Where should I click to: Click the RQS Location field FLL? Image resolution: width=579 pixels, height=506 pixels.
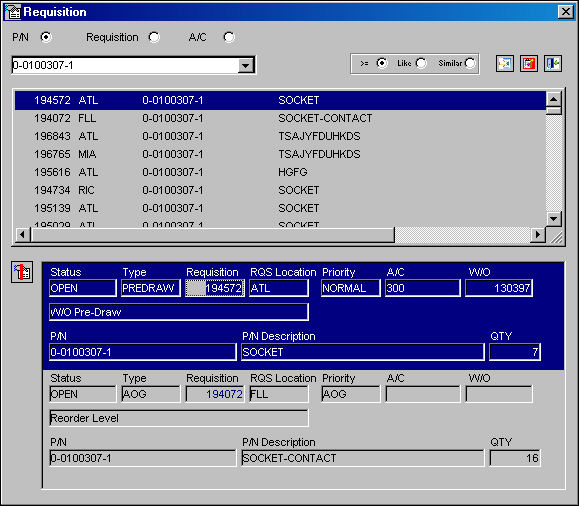(x=279, y=394)
